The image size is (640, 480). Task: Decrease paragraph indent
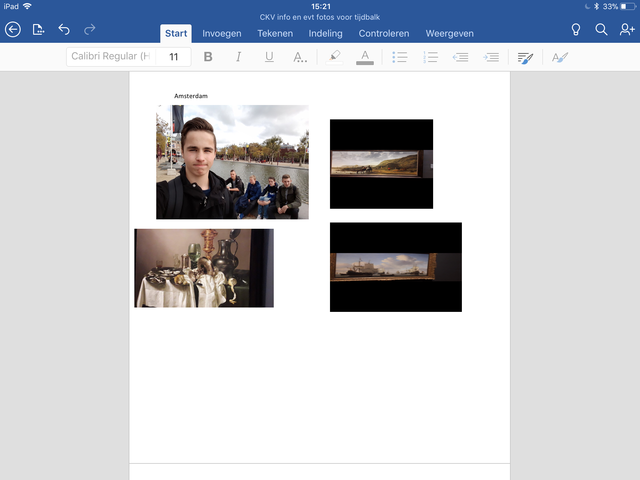(460, 57)
